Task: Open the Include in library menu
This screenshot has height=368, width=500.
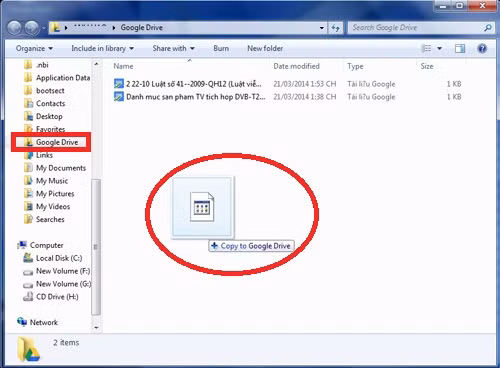Action: click(x=102, y=49)
